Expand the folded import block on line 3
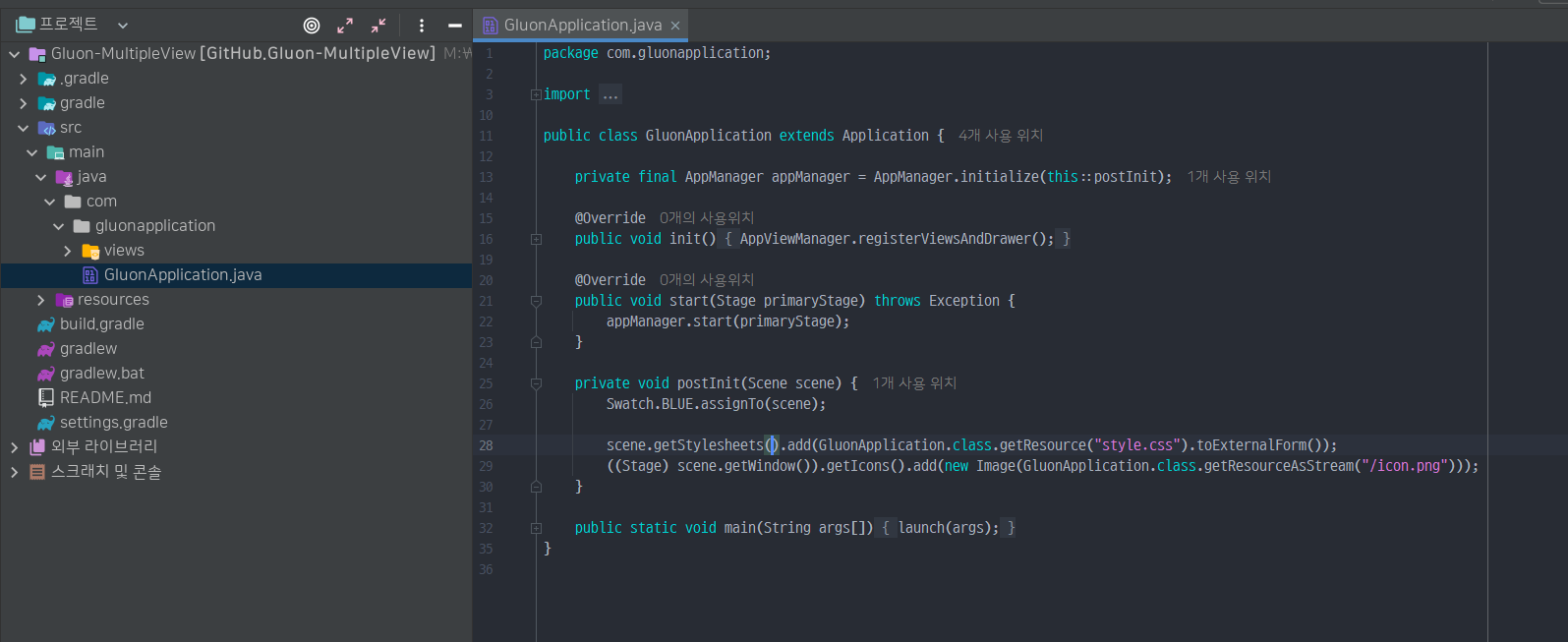This screenshot has height=642, width=1568. (536, 95)
